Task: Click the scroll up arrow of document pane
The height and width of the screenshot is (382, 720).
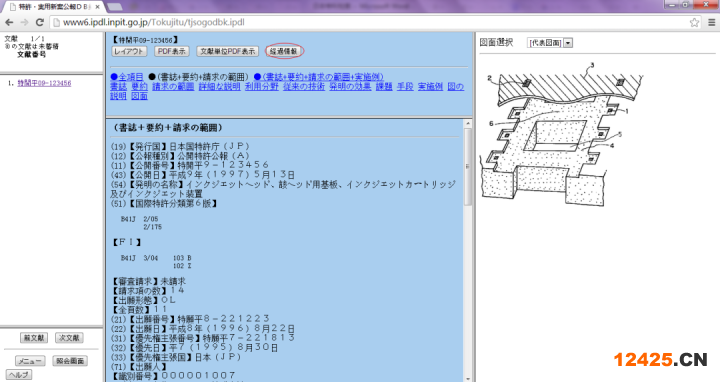Action: pyautogui.click(x=468, y=124)
